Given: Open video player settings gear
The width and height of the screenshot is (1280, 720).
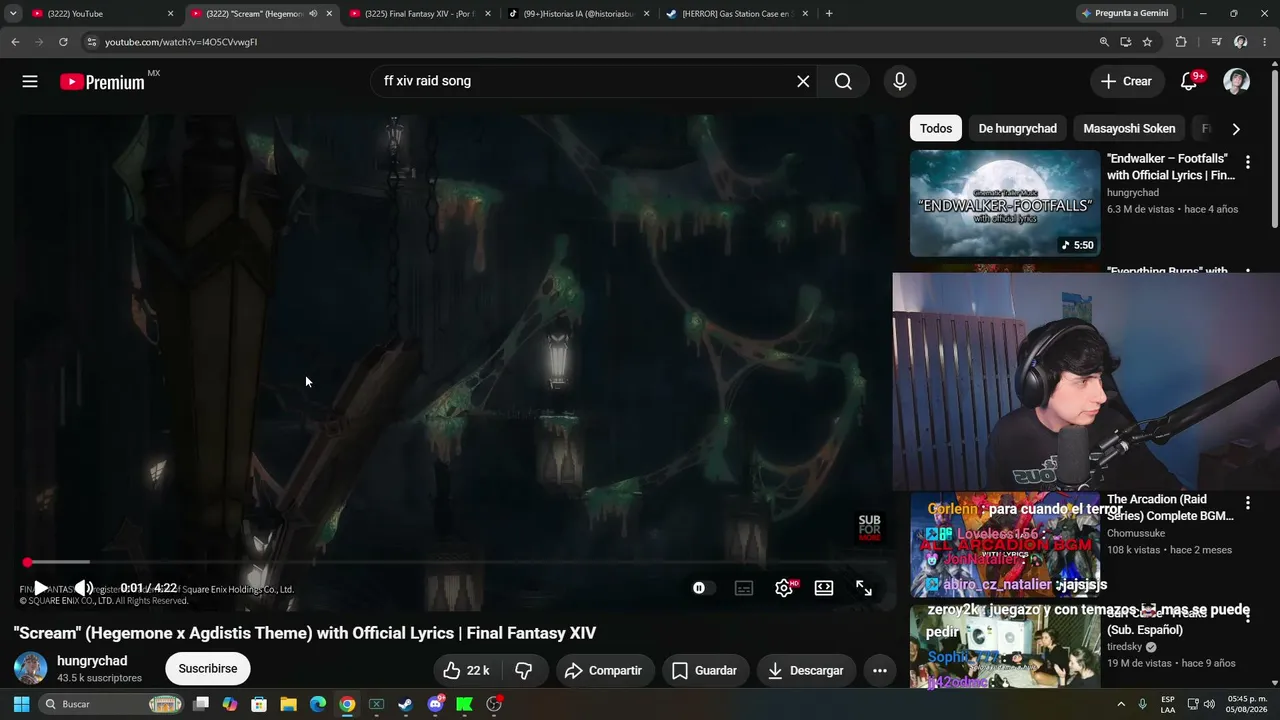Looking at the screenshot, I should tap(785, 588).
